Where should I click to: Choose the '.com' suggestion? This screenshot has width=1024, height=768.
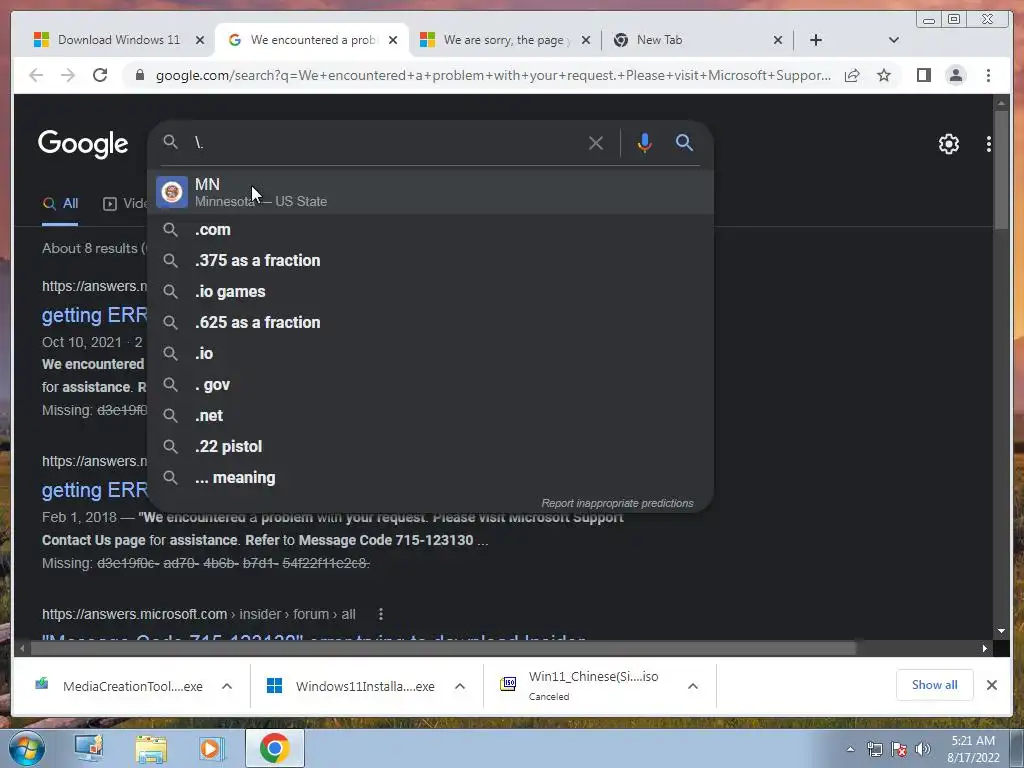[430, 230]
